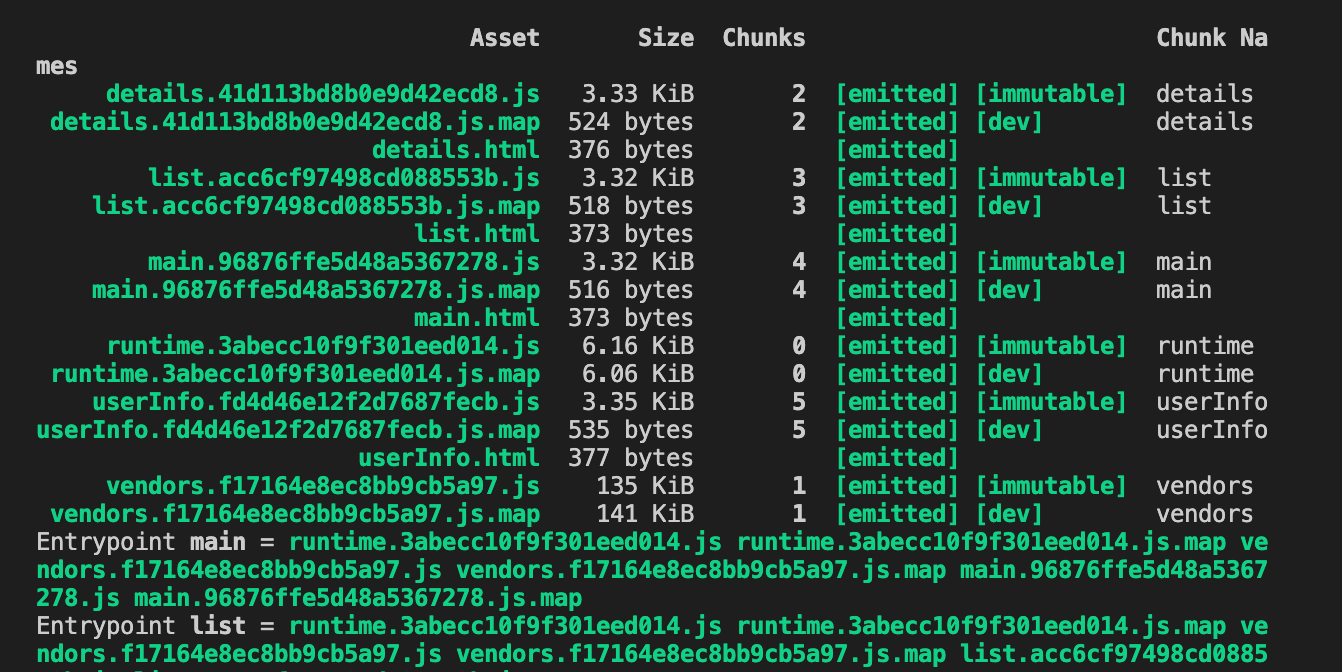Click the userInfo.html asset name
Image resolution: width=1342 pixels, height=672 pixels.
[449, 458]
